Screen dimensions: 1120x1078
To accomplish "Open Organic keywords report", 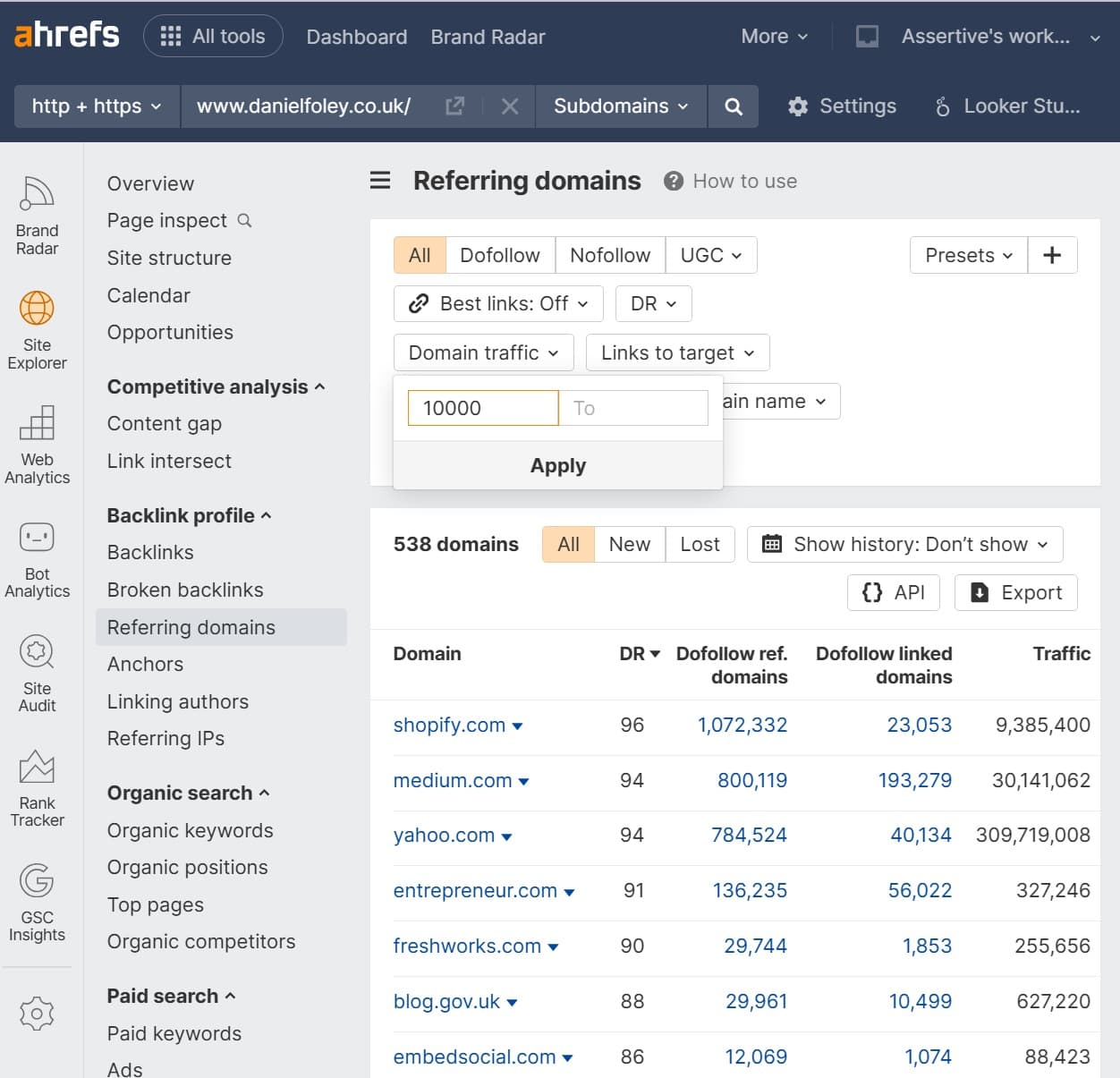I will coord(191,830).
